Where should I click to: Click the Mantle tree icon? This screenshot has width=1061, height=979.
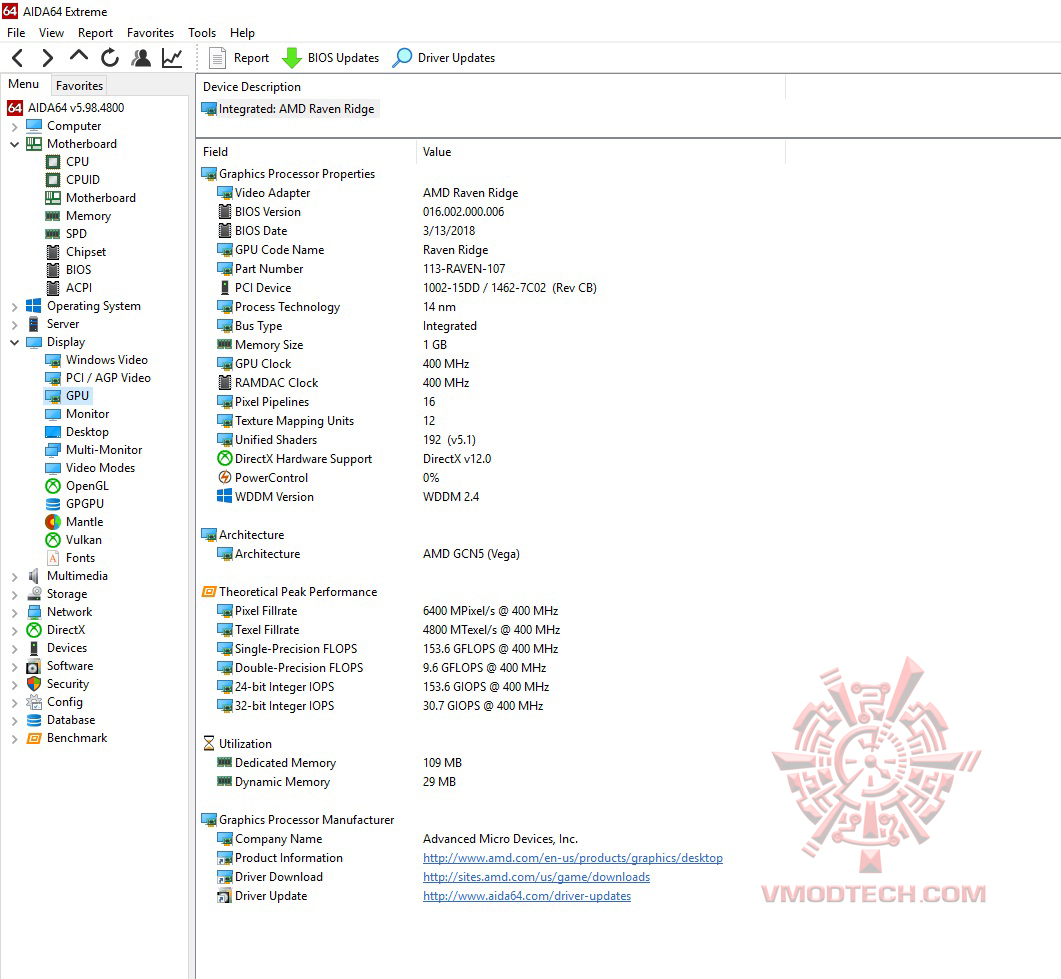53,522
